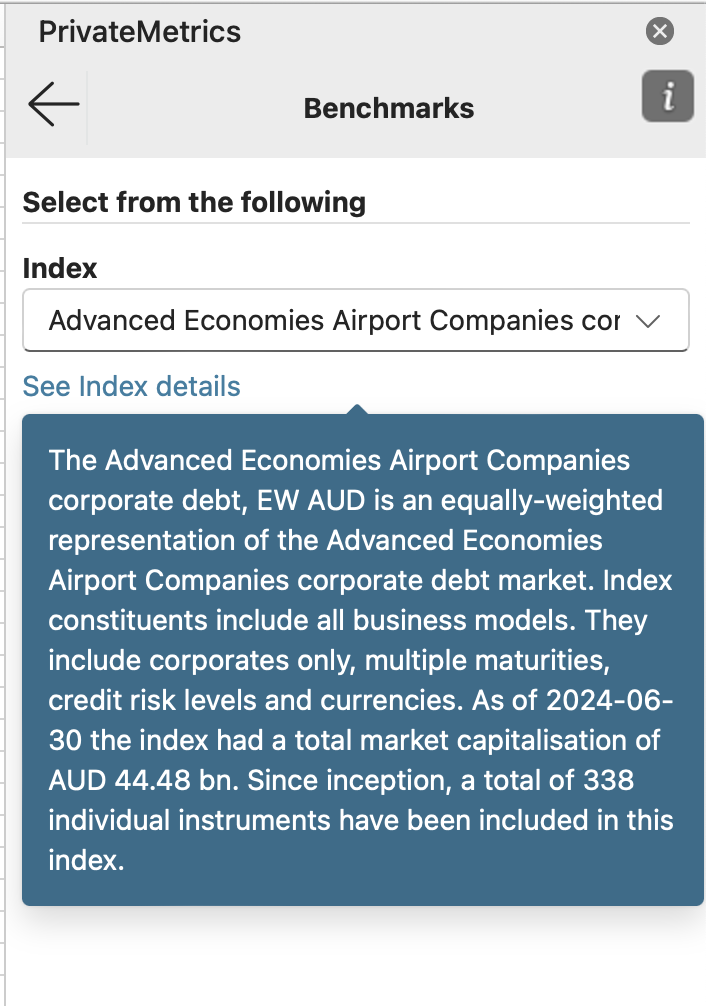The height and width of the screenshot is (1006, 706).
Task: Click the index description tooltip's first line
Action: point(340,461)
